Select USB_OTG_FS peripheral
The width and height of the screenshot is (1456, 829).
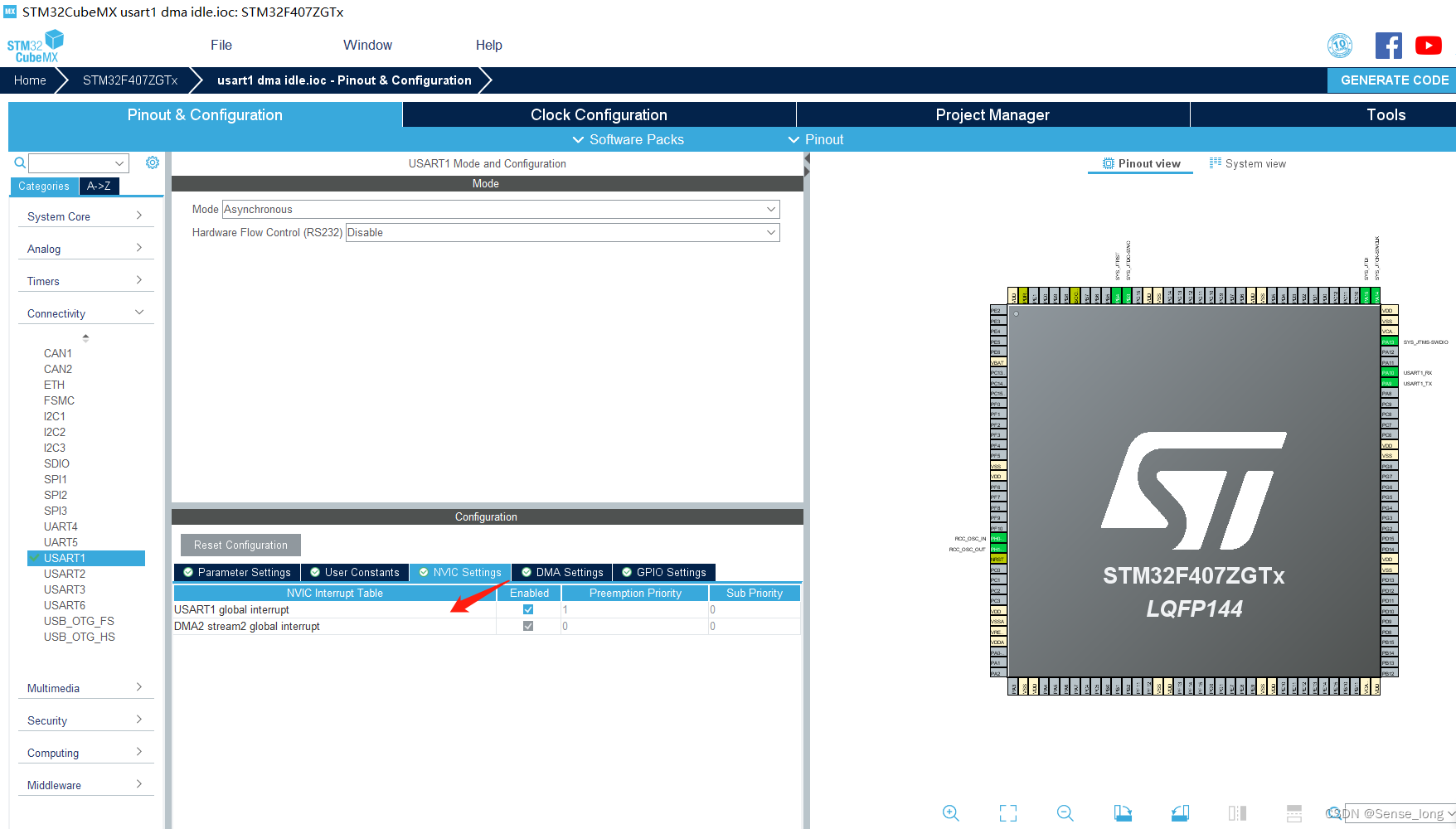(79, 621)
